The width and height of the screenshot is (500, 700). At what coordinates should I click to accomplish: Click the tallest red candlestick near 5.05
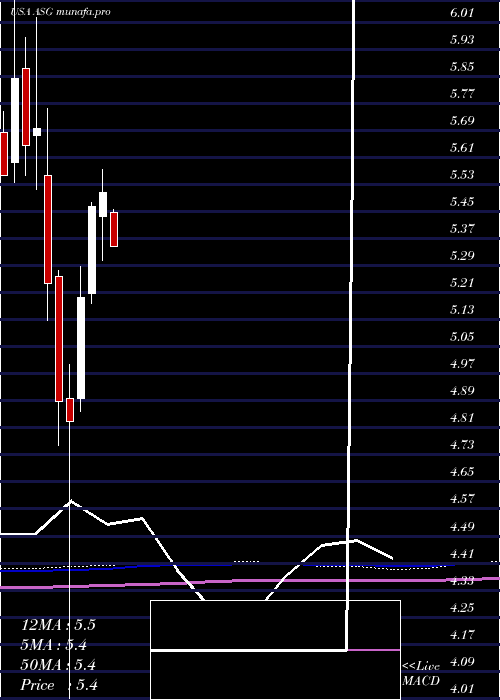[59, 339]
